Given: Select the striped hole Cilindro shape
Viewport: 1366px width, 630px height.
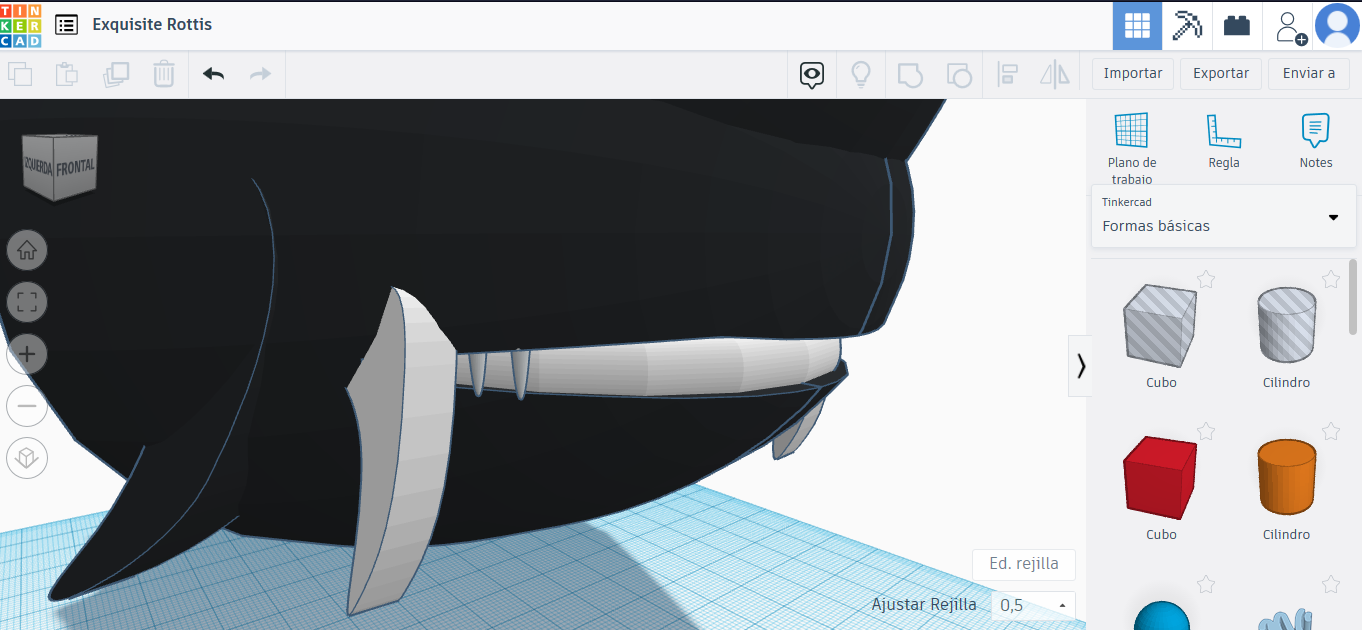Looking at the screenshot, I should tap(1286, 326).
